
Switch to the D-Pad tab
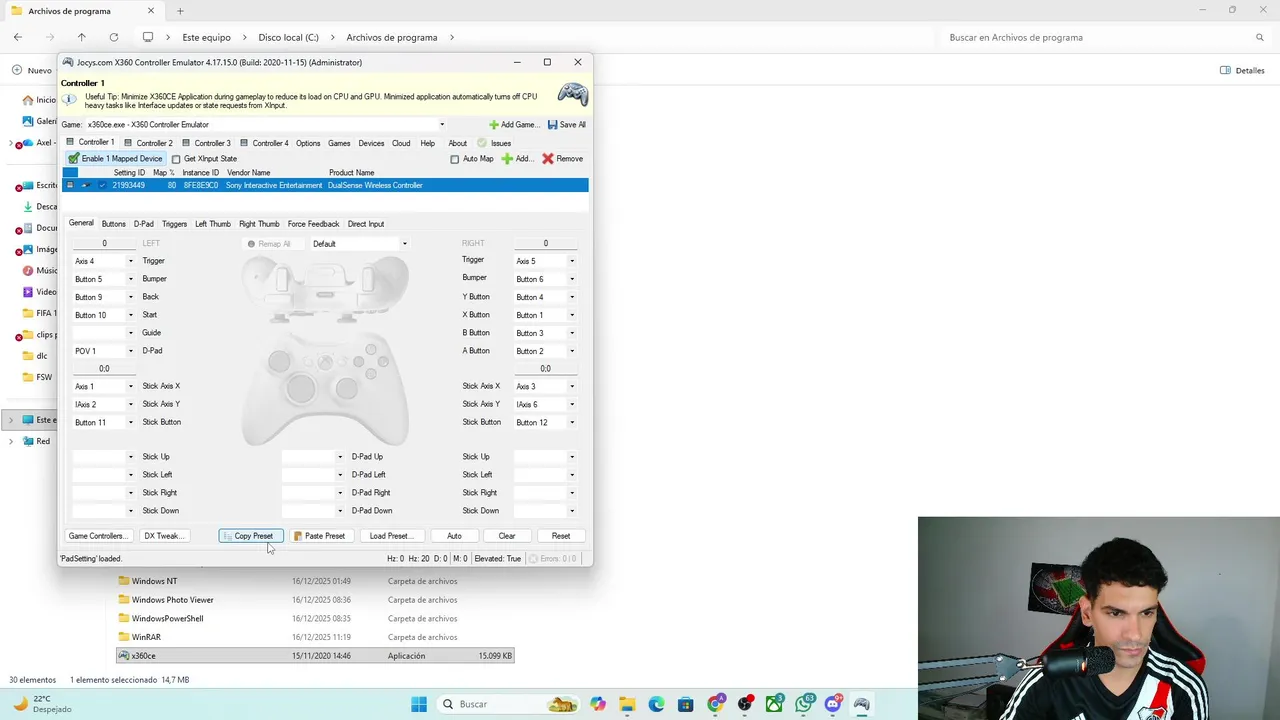[144, 224]
